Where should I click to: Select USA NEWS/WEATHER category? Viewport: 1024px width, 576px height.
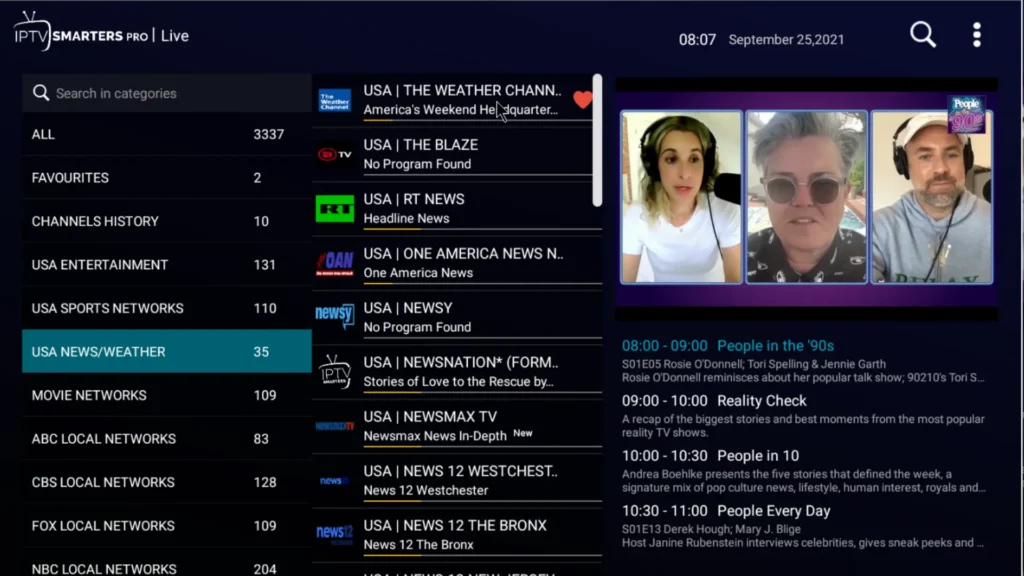pos(167,351)
